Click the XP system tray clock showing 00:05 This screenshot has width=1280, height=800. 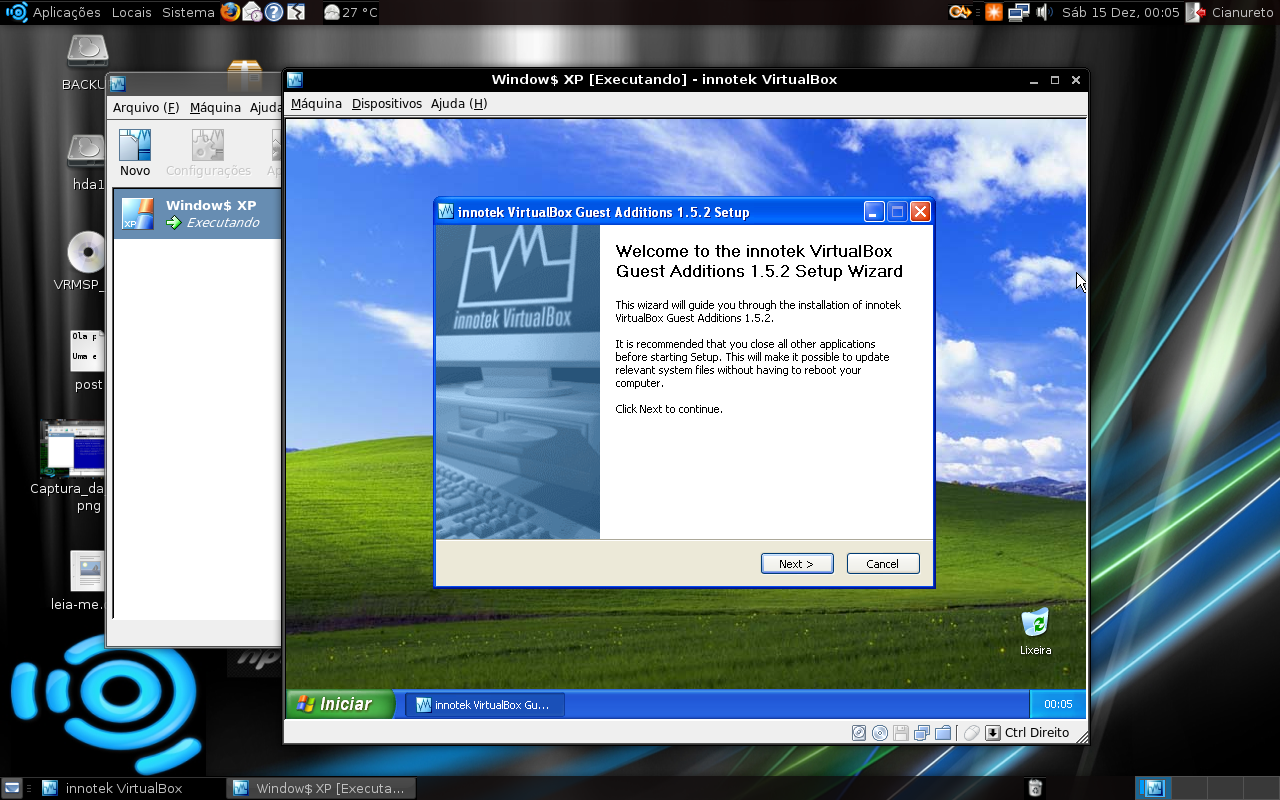click(x=1058, y=704)
